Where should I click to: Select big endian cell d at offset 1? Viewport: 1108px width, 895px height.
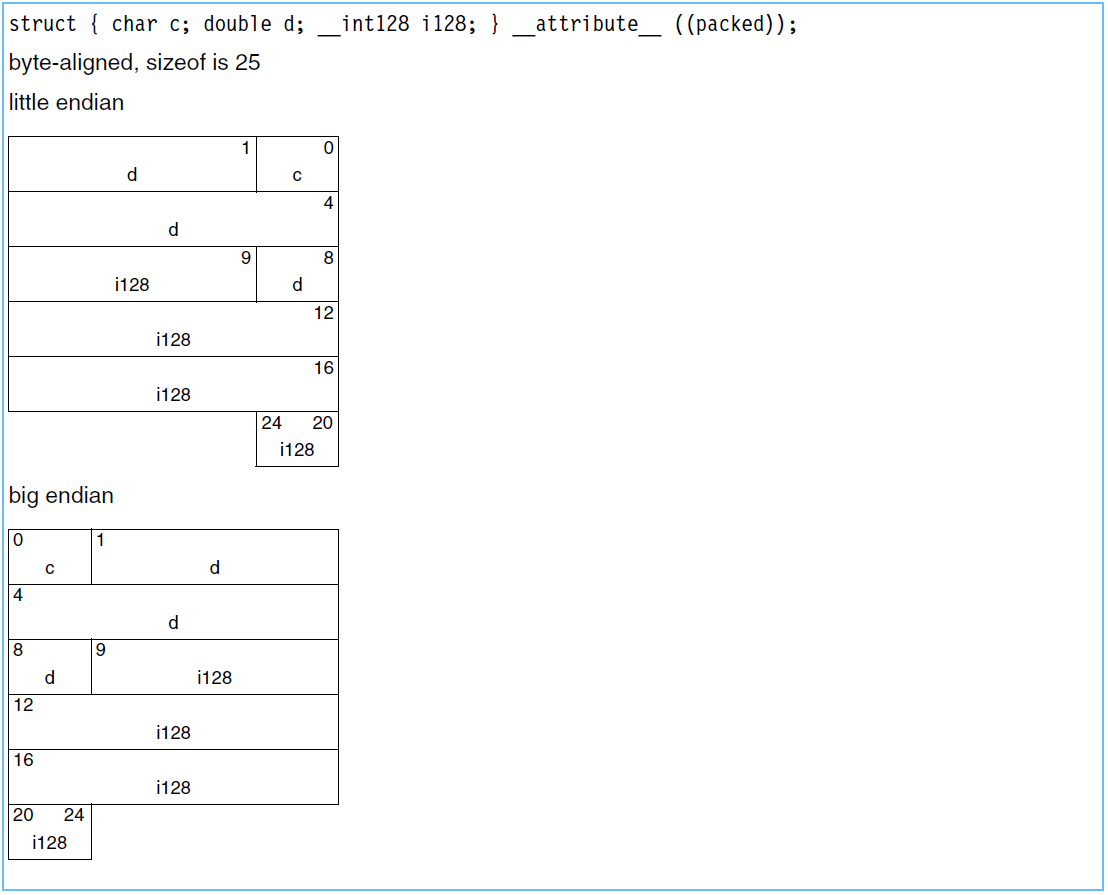[214, 557]
